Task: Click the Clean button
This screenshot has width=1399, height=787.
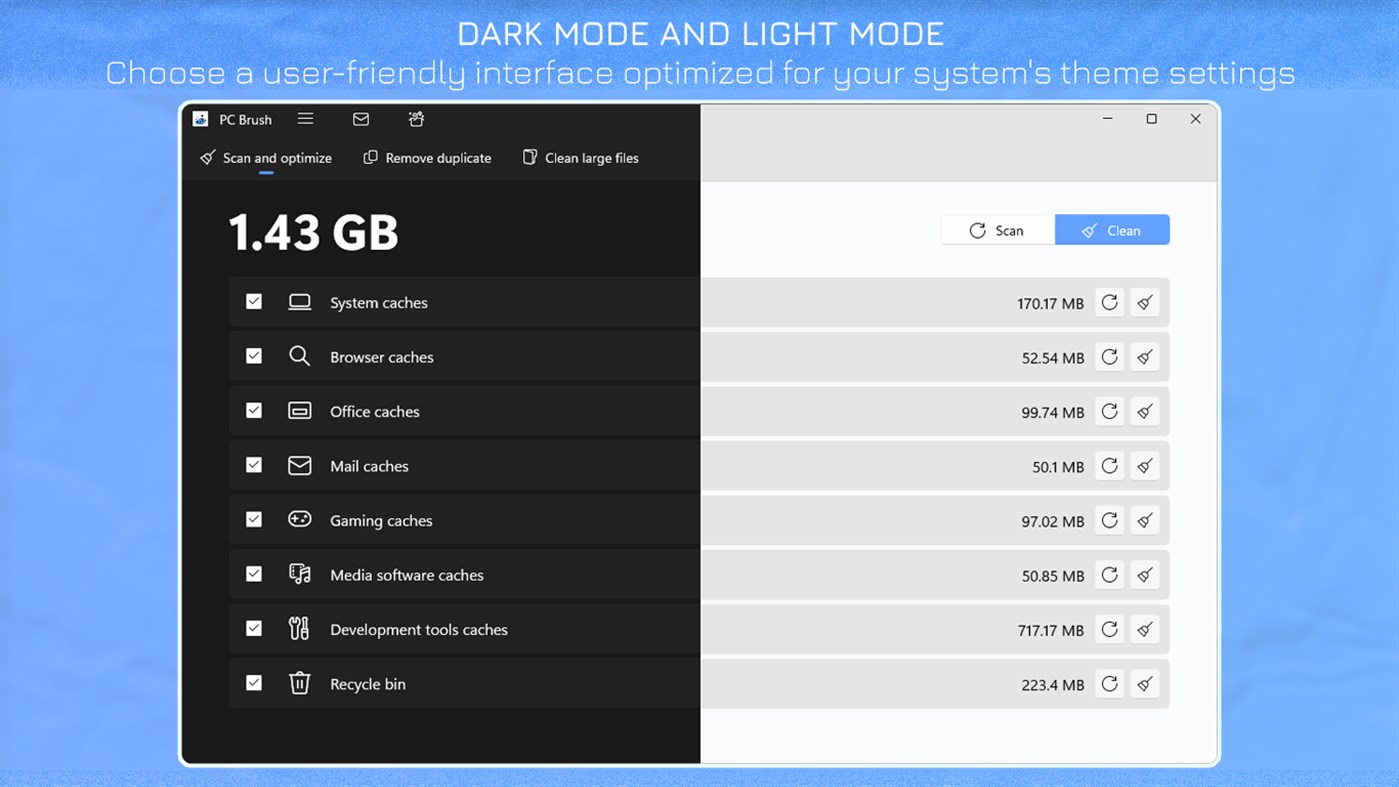Action: [1112, 230]
